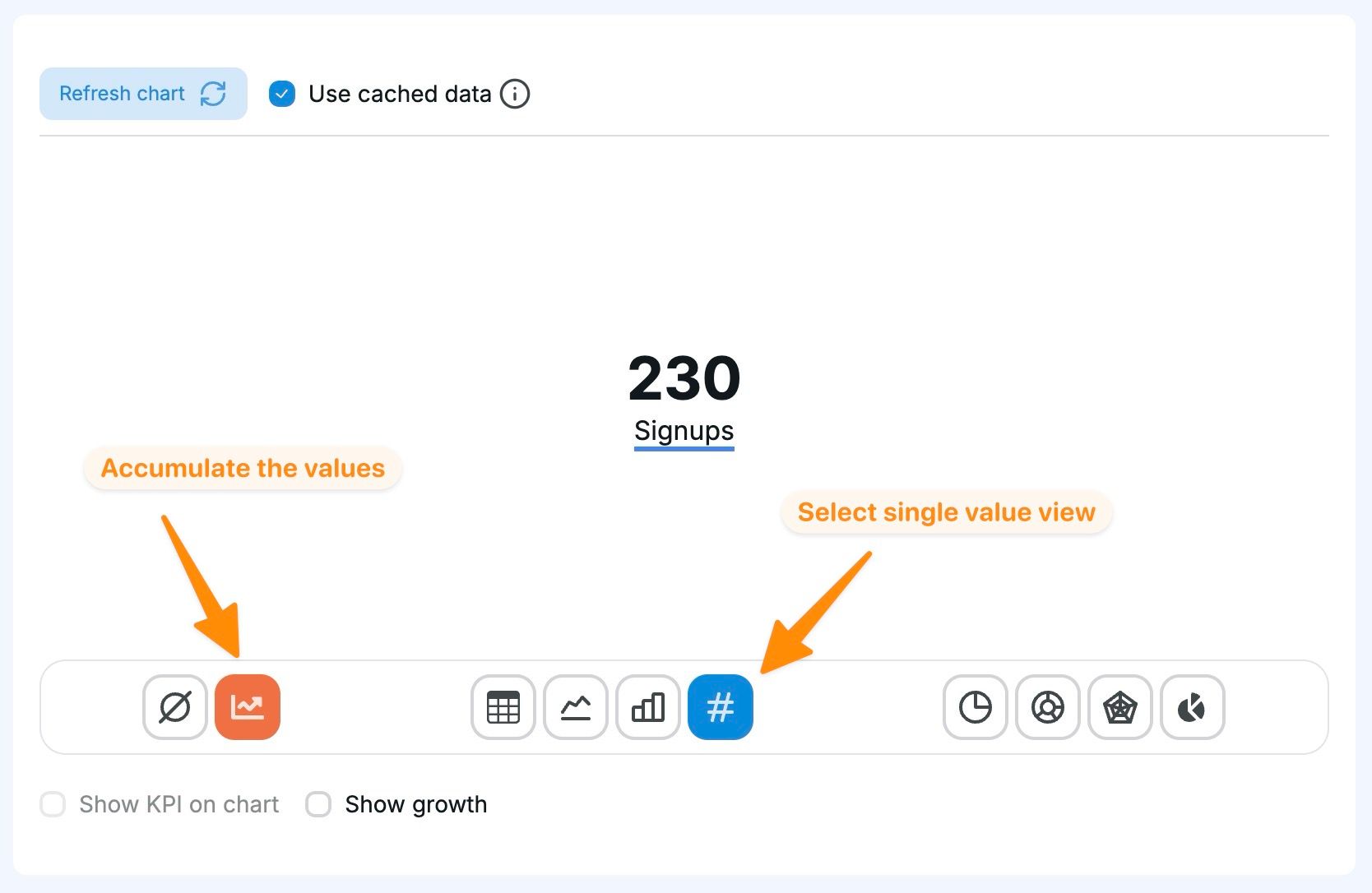The height and width of the screenshot is (893, 1372).
Task: Click the Refresh chart button label
Action: pos(122,94)
